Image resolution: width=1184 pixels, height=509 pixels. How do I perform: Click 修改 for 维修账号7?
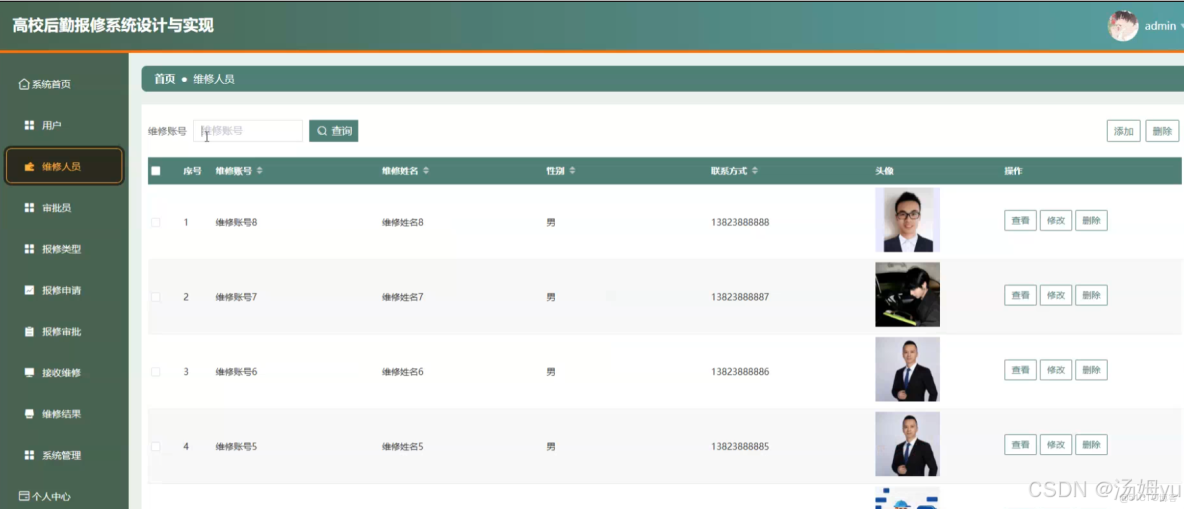click(1056, 296)
